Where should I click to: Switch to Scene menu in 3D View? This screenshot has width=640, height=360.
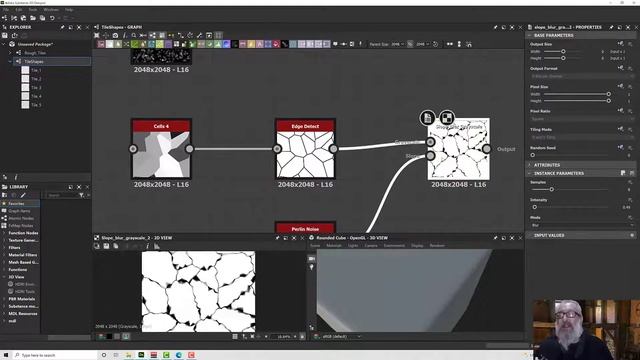pos(315,246)
